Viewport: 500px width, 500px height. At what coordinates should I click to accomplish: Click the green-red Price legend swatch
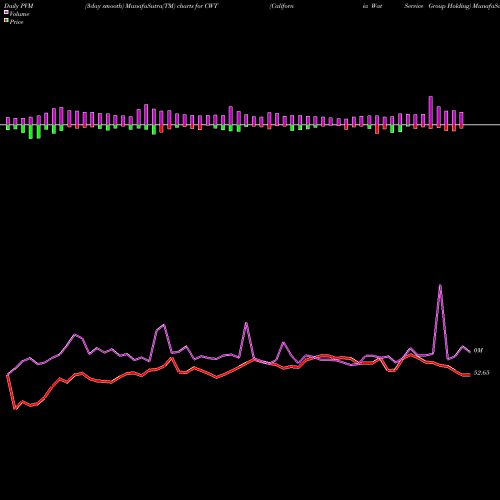pos(6,21)
